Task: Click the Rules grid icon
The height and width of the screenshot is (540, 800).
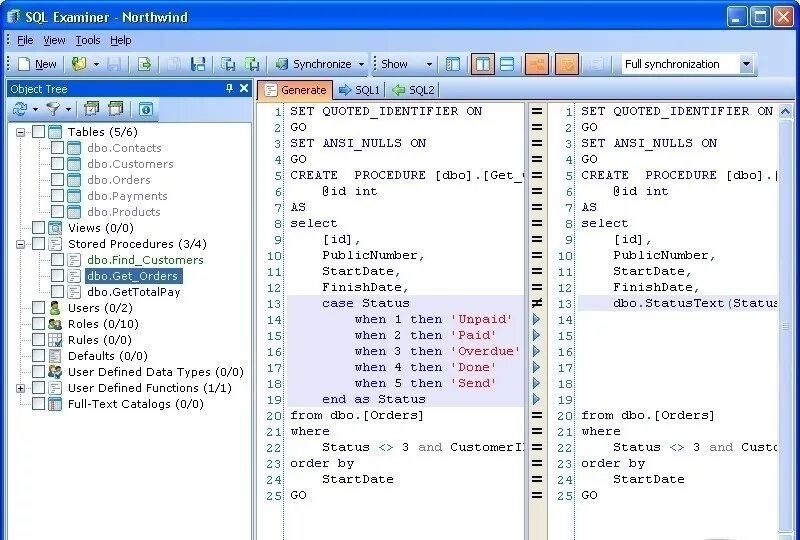Action: [55, 340]
